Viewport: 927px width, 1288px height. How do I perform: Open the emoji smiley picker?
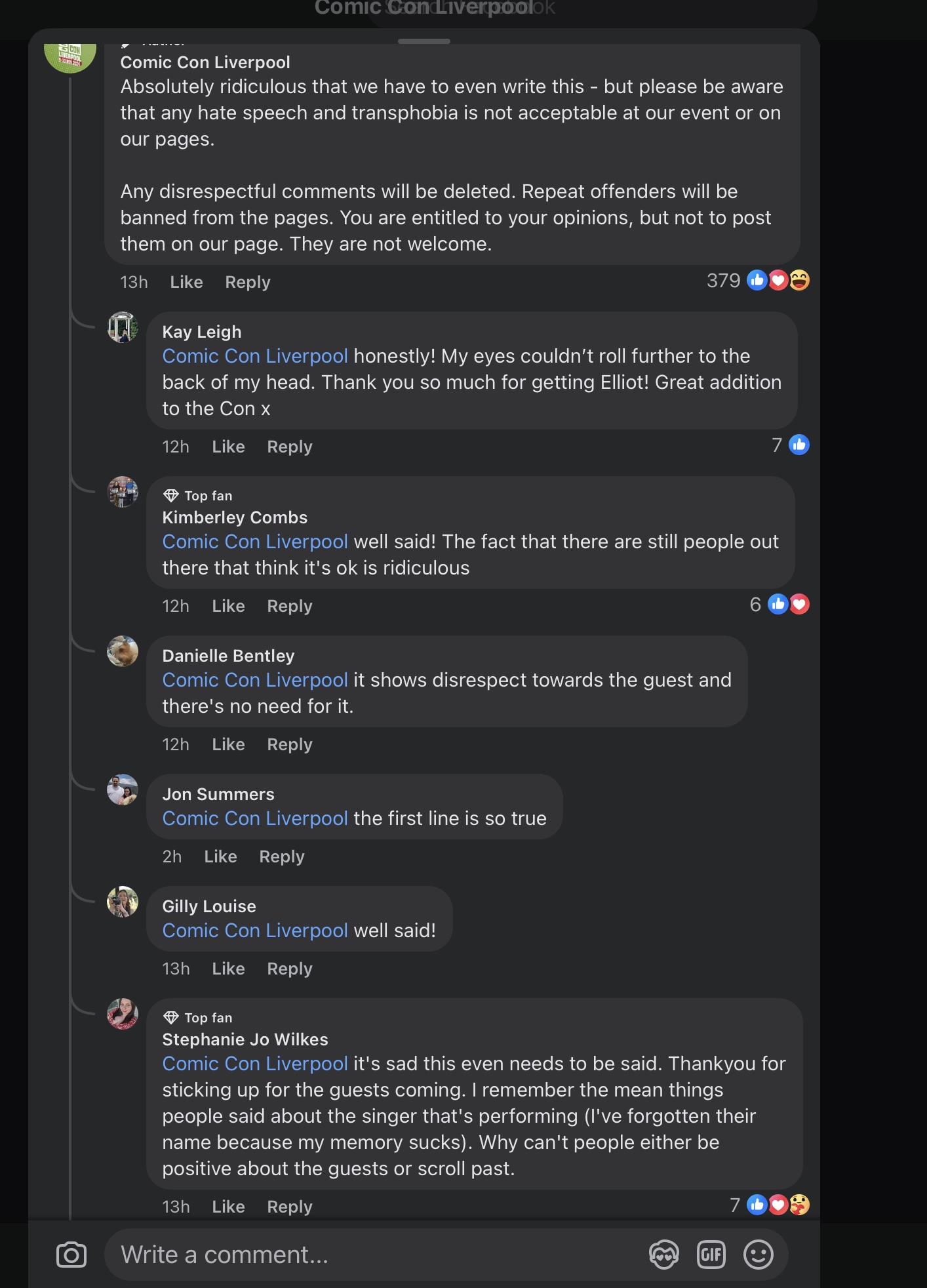pyautogui.click(x=759, y=1255)
